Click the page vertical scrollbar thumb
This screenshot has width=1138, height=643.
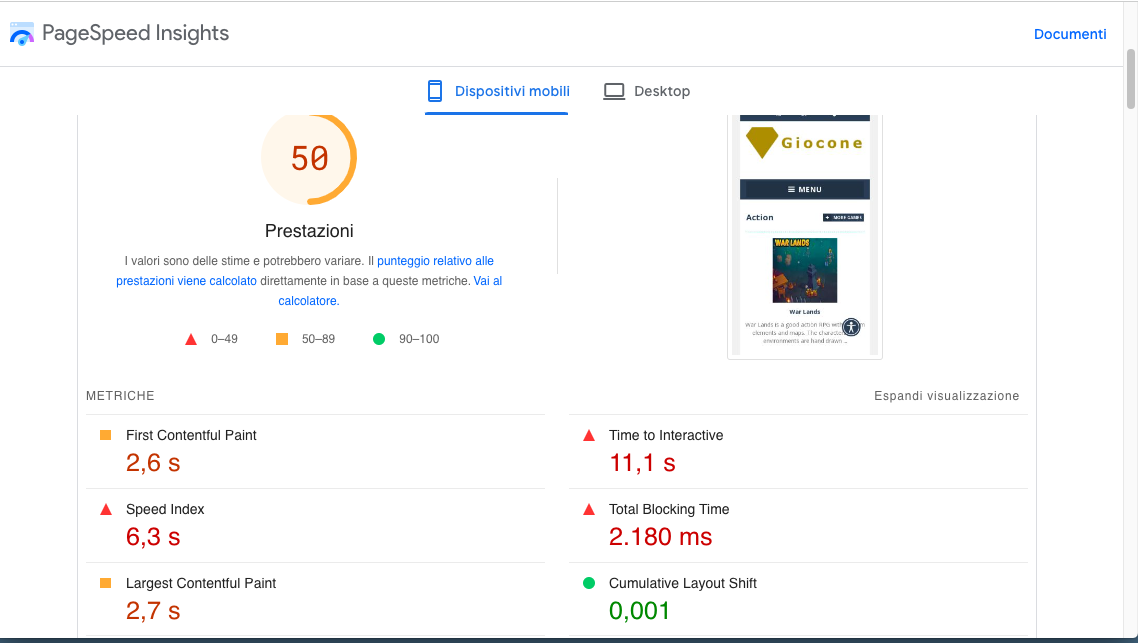1131,79
